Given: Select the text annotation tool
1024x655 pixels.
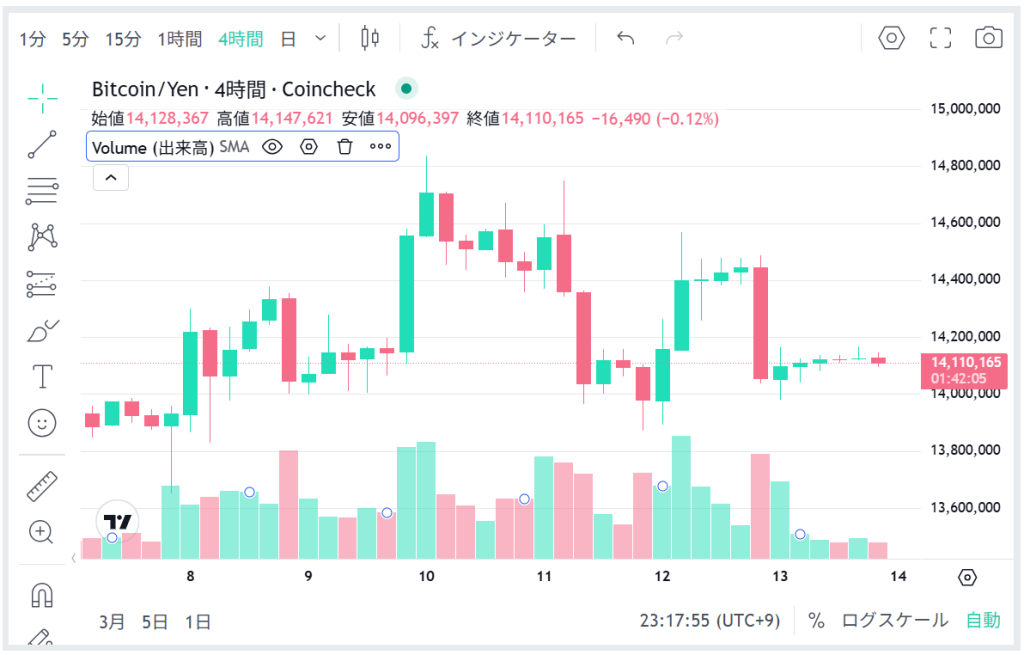Looking at the screenshot, I should coord(42,377).
